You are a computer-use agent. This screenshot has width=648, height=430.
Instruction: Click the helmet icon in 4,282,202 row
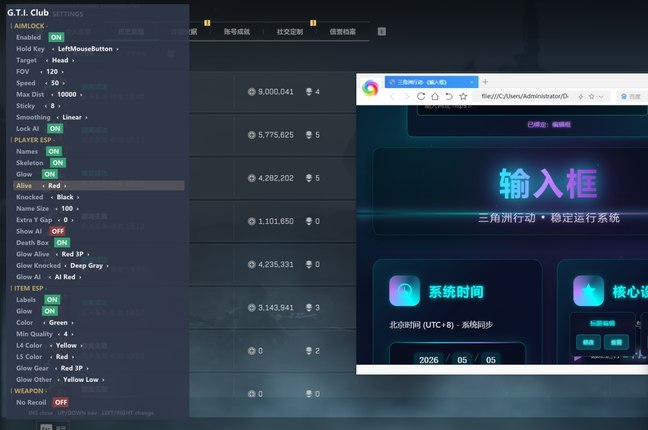309,178
